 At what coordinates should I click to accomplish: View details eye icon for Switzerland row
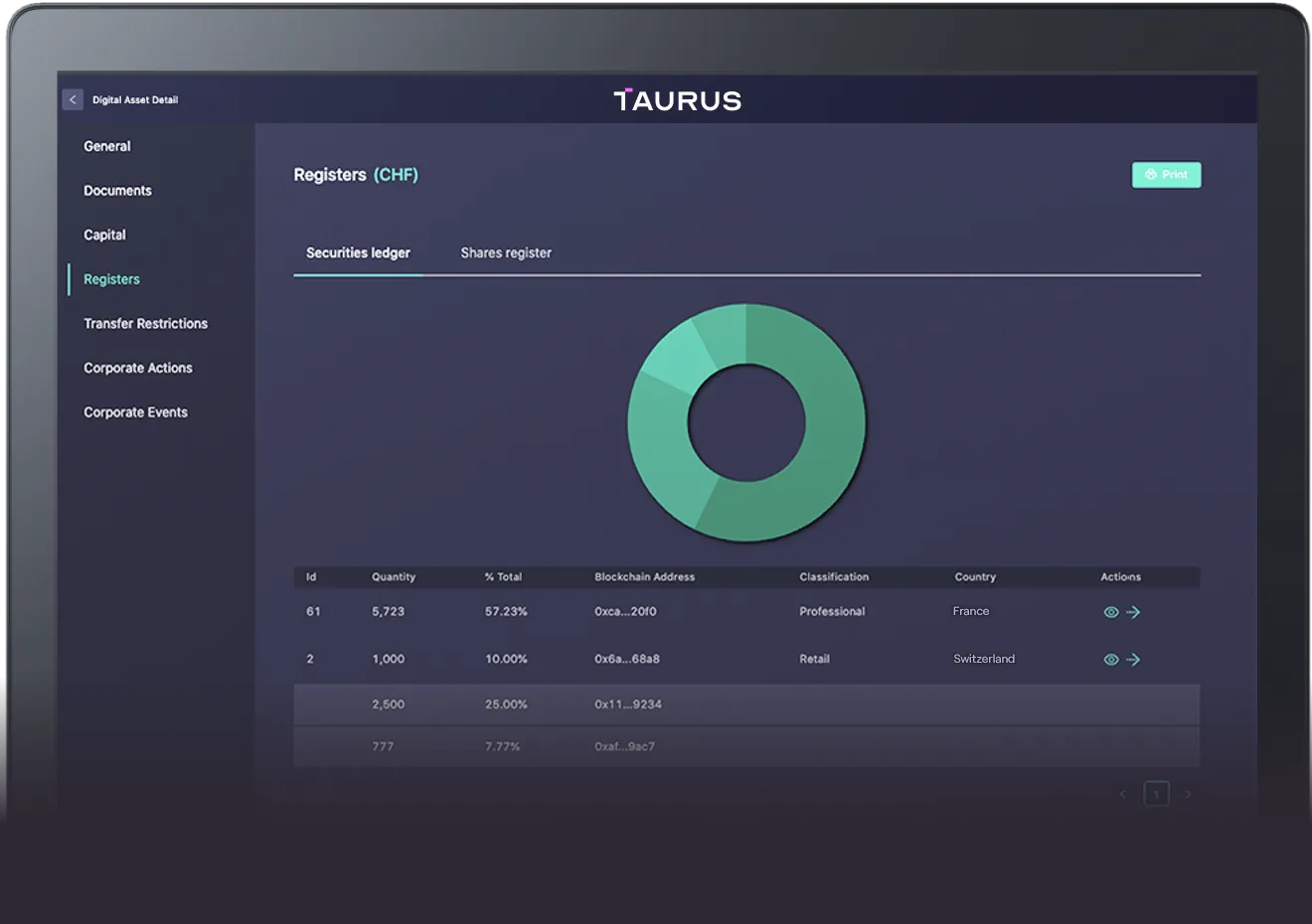click(1111, 660)
